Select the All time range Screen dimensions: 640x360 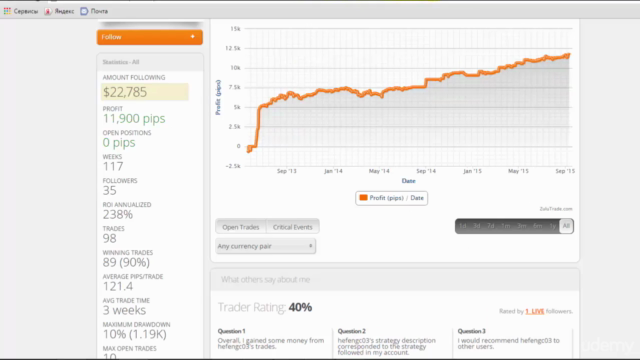pos(566,226)
